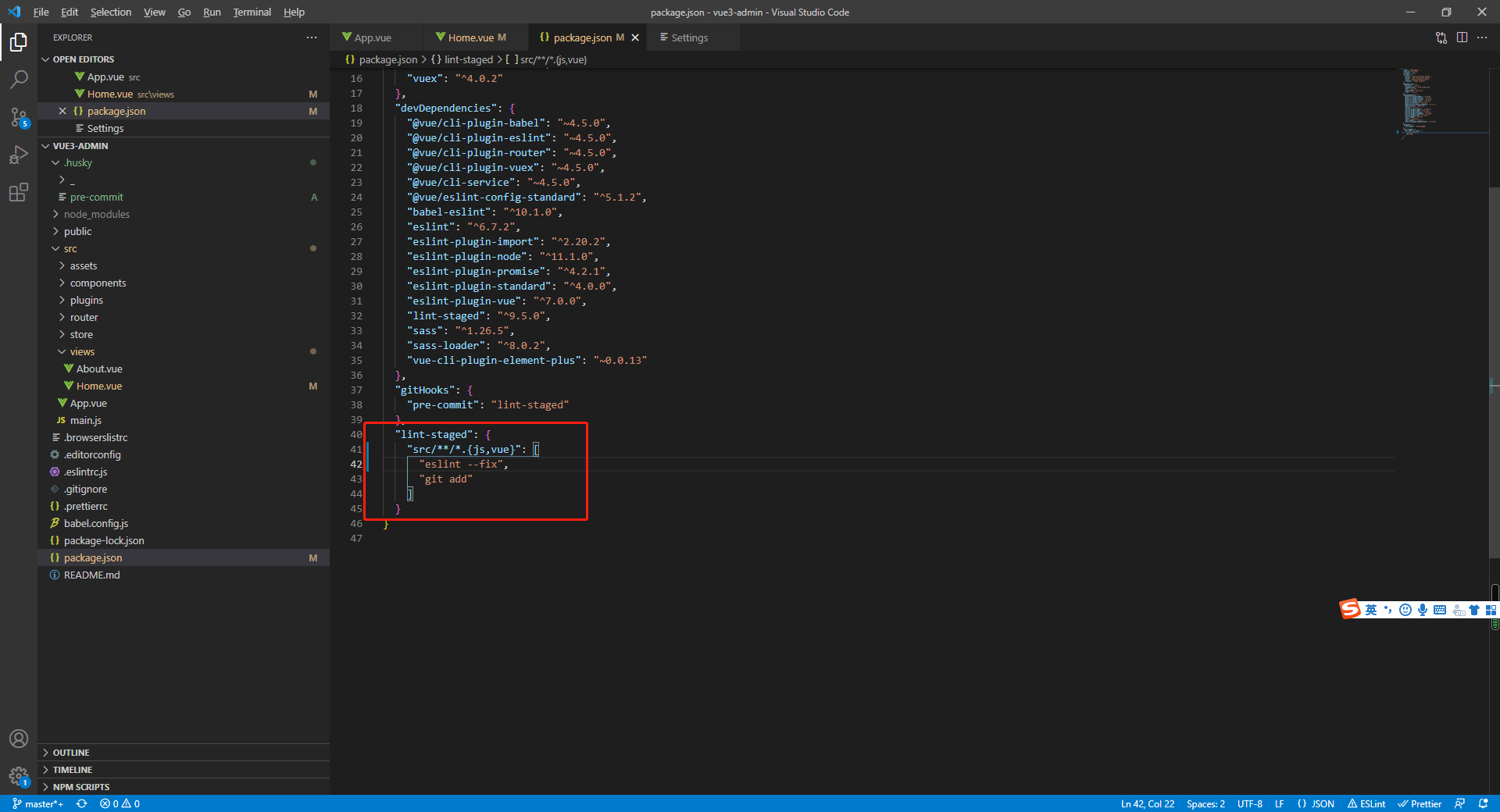Open the Run and Debug view
The image size is (1500, 812).
pos(19,155)
